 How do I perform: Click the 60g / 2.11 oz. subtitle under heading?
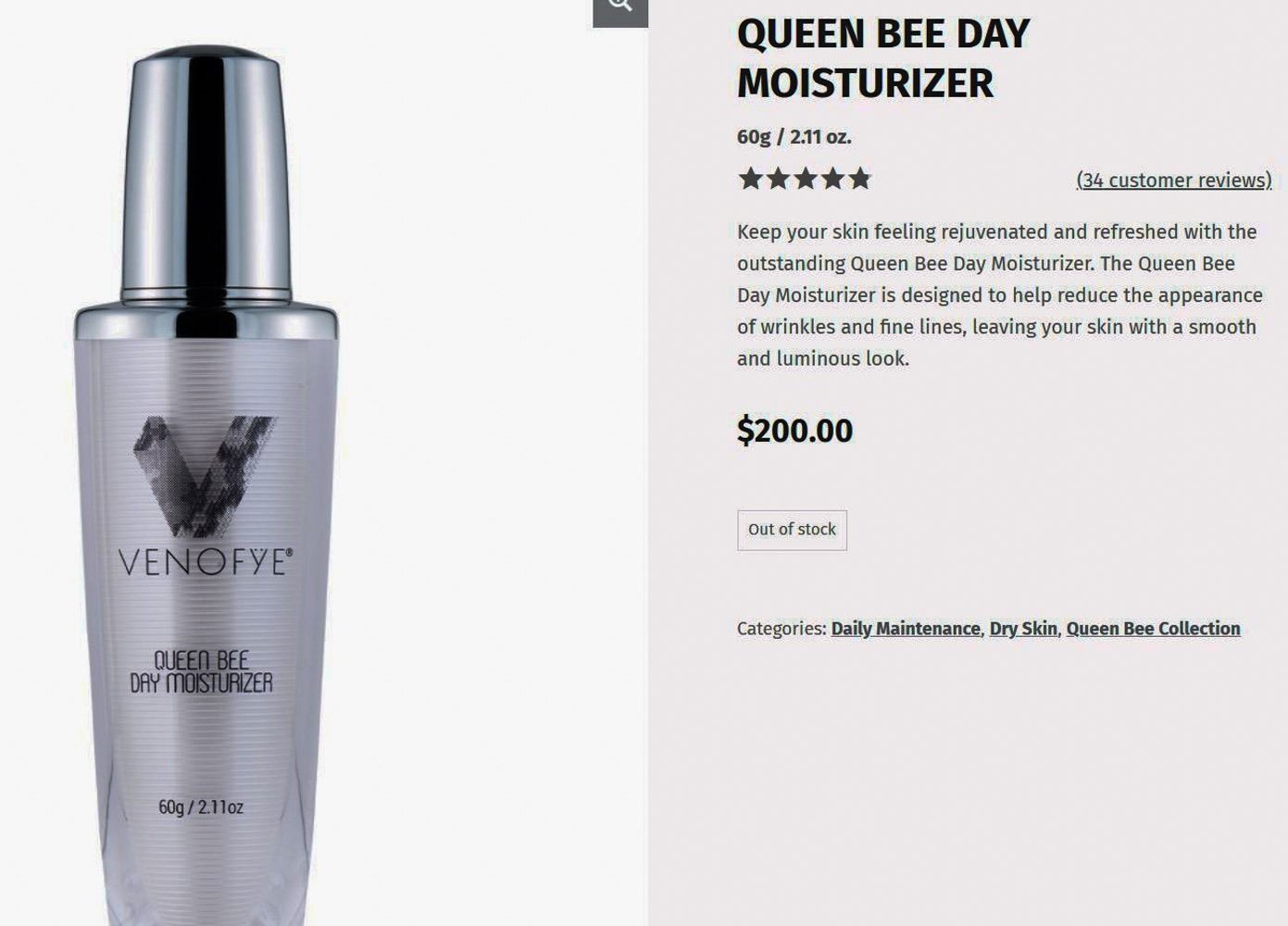tap(794, 137)
